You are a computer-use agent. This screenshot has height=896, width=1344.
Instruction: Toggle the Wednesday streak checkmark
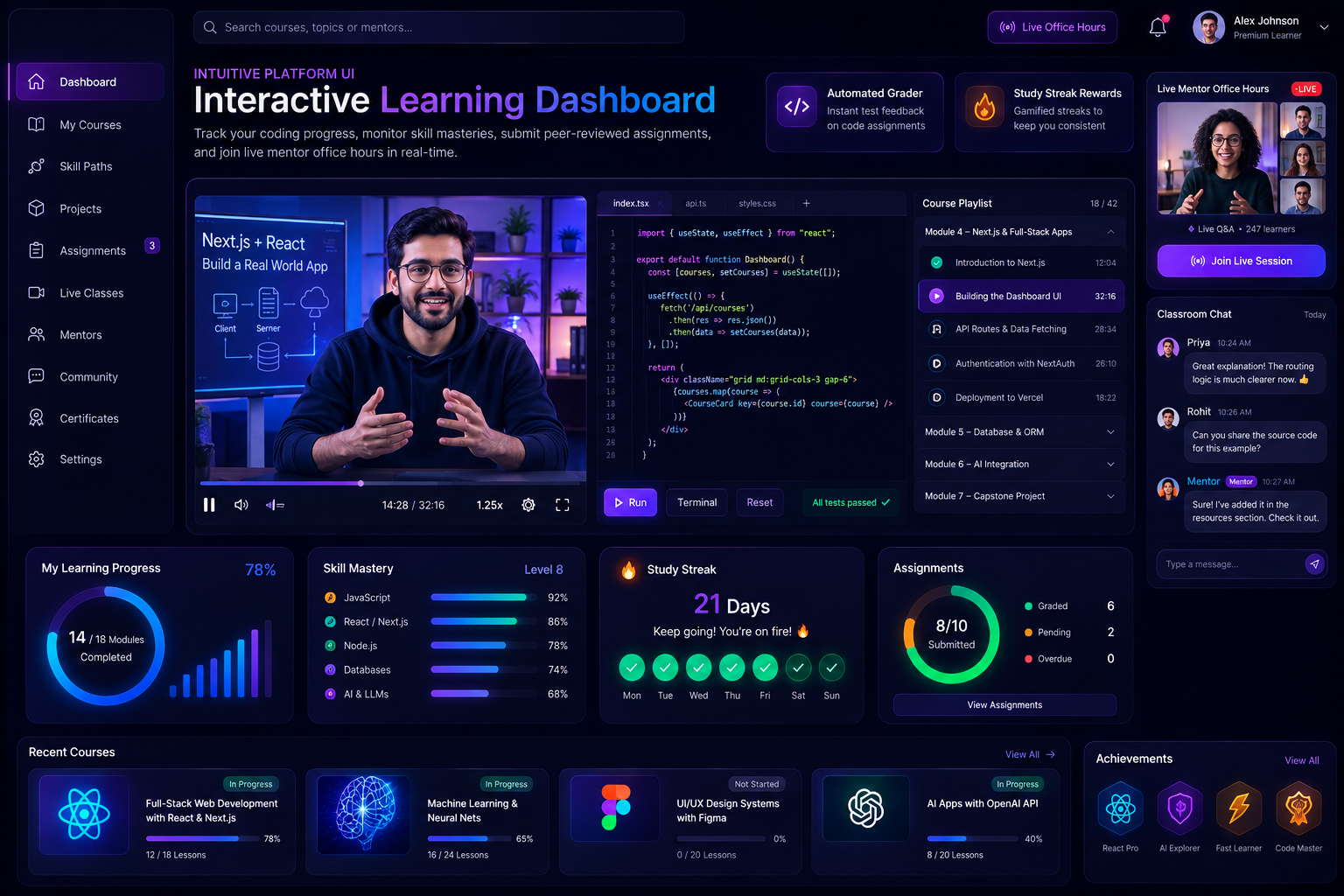click(698, 668)
